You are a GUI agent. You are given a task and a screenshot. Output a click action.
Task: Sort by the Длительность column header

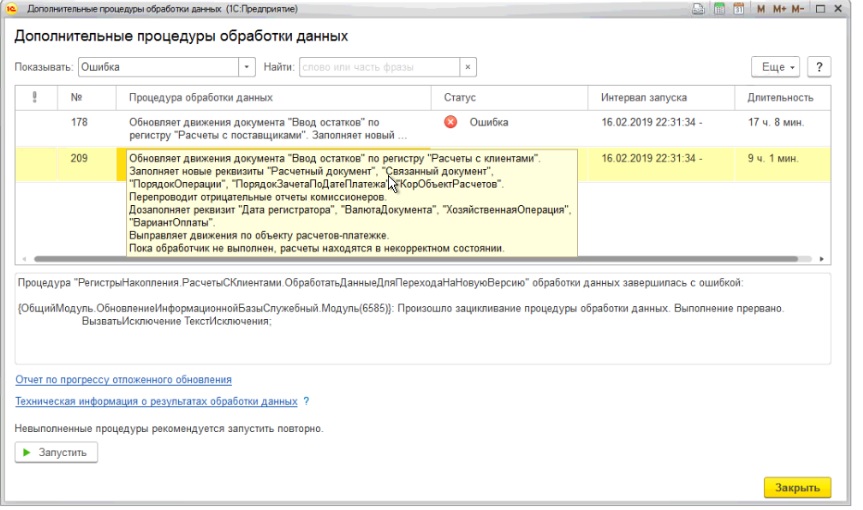pos(773,98)
